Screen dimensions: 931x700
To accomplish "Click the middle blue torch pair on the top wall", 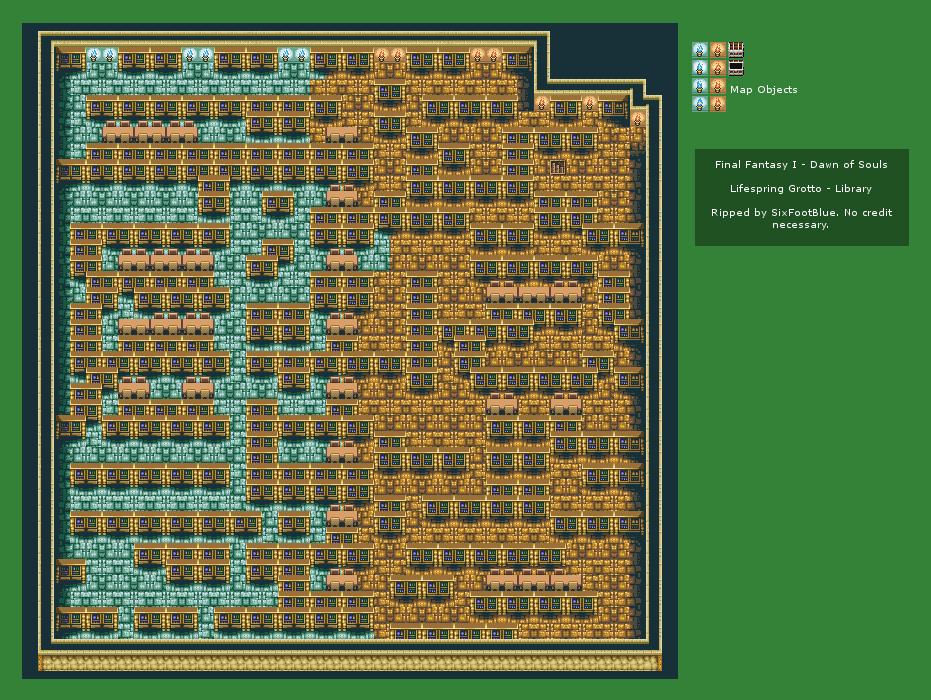I will click(198, 55).
